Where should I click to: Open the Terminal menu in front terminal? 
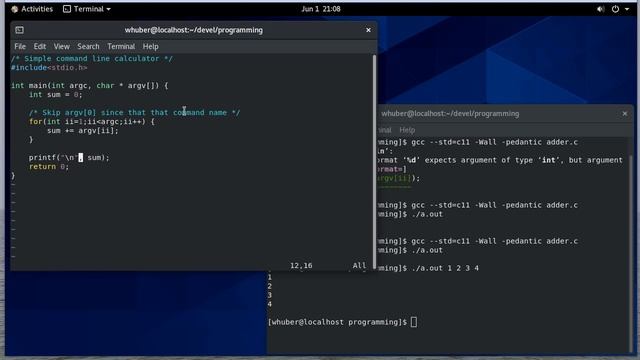(x=121, y=47)
